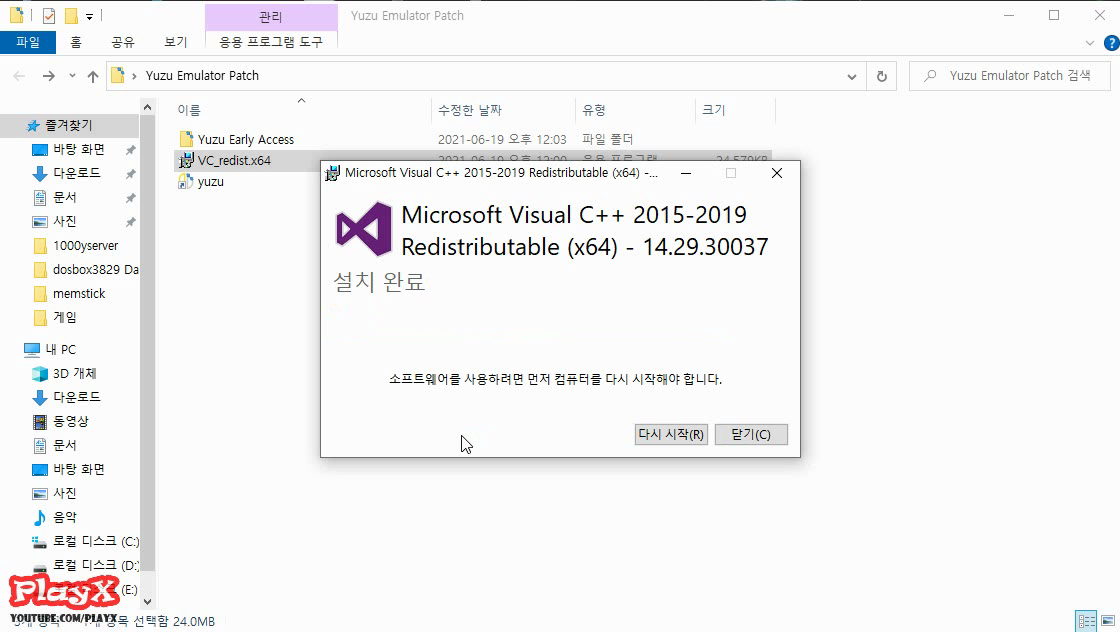Switch to details view icon in status bar

pos(1086,621)
